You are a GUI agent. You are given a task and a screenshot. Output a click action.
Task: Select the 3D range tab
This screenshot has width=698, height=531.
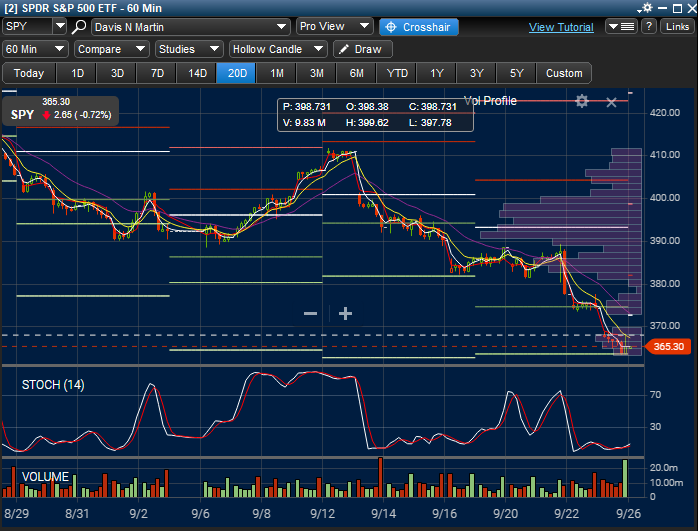point(117,73)
